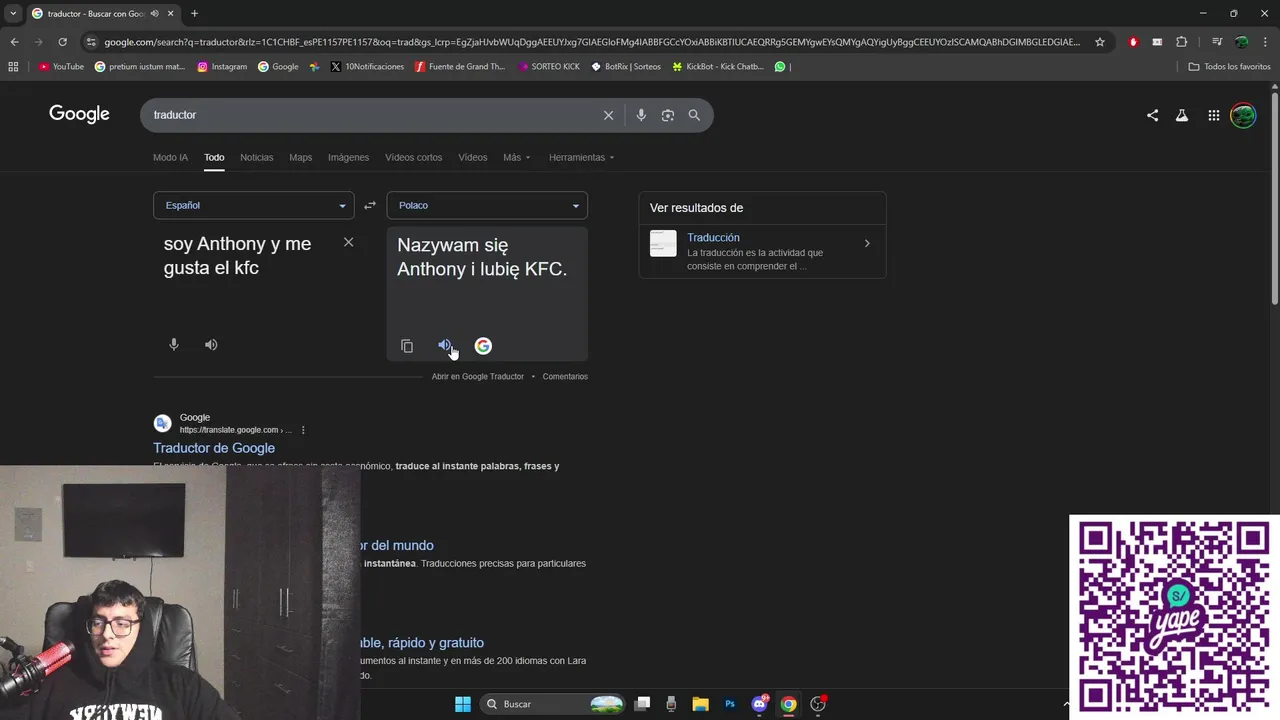Open the Windows Start menu
The height and width of the screenshot is (720, 1280).
(x=463, y=704)
